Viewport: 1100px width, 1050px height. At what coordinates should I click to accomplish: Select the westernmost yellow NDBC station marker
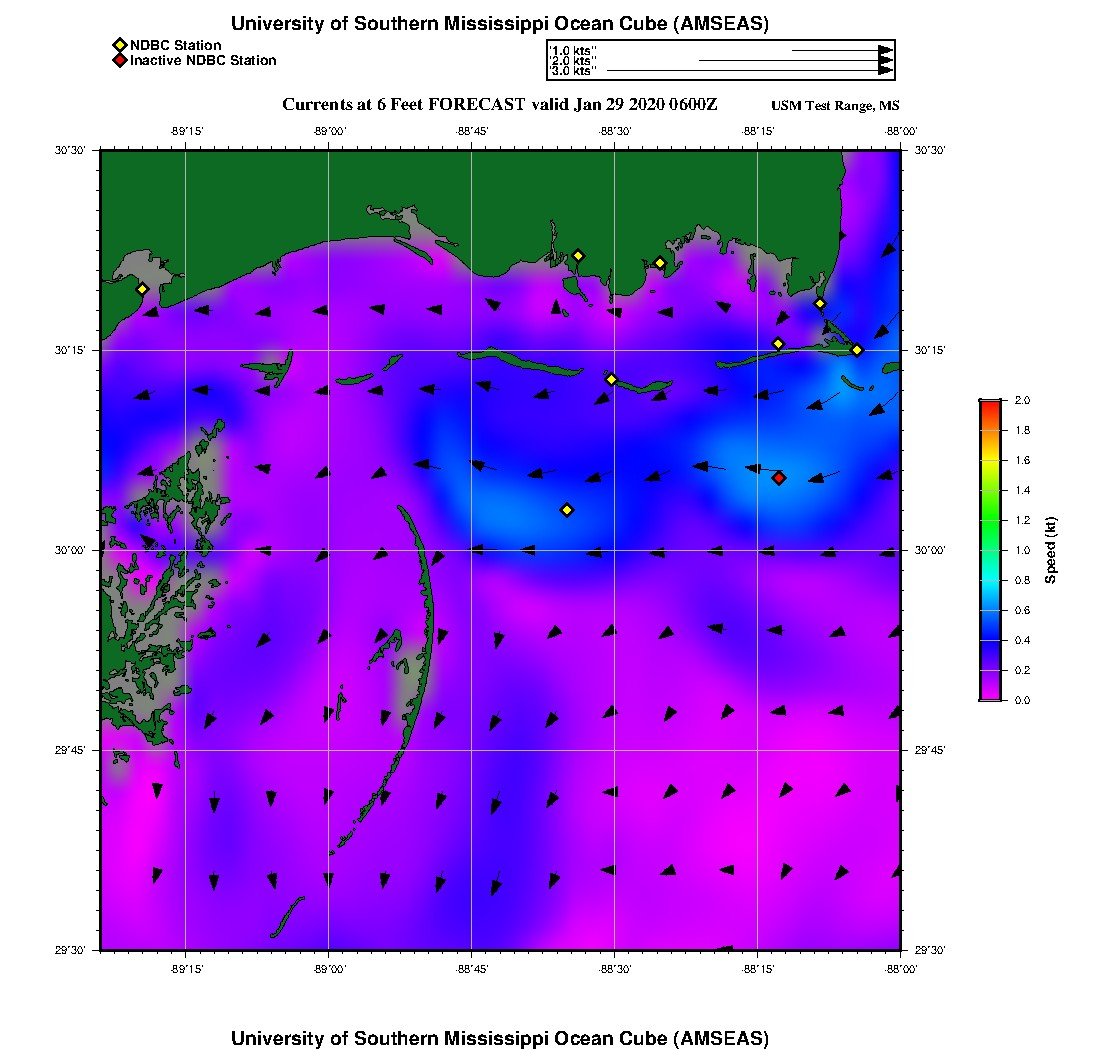click(x=142, y=289)
